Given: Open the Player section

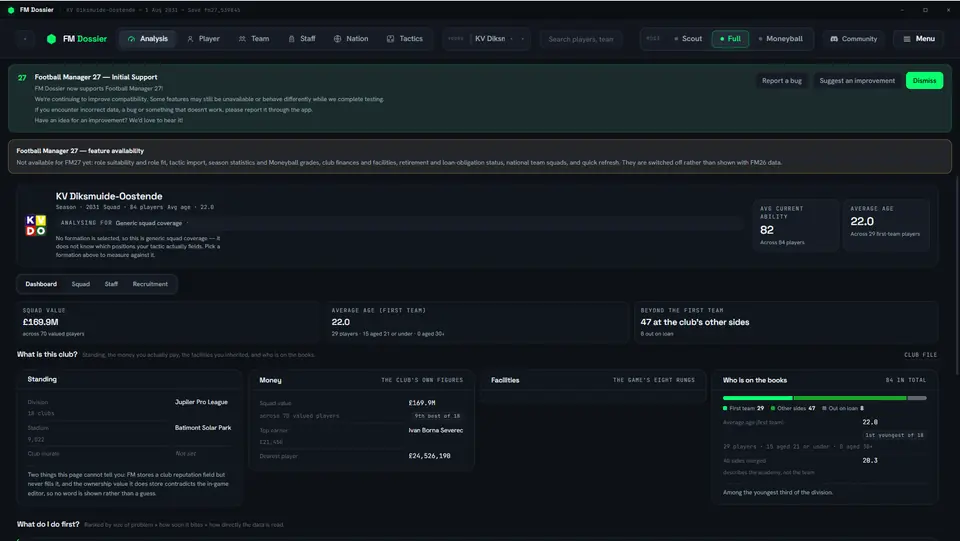Looking at the screenshot, I should (x=203, y=39).
